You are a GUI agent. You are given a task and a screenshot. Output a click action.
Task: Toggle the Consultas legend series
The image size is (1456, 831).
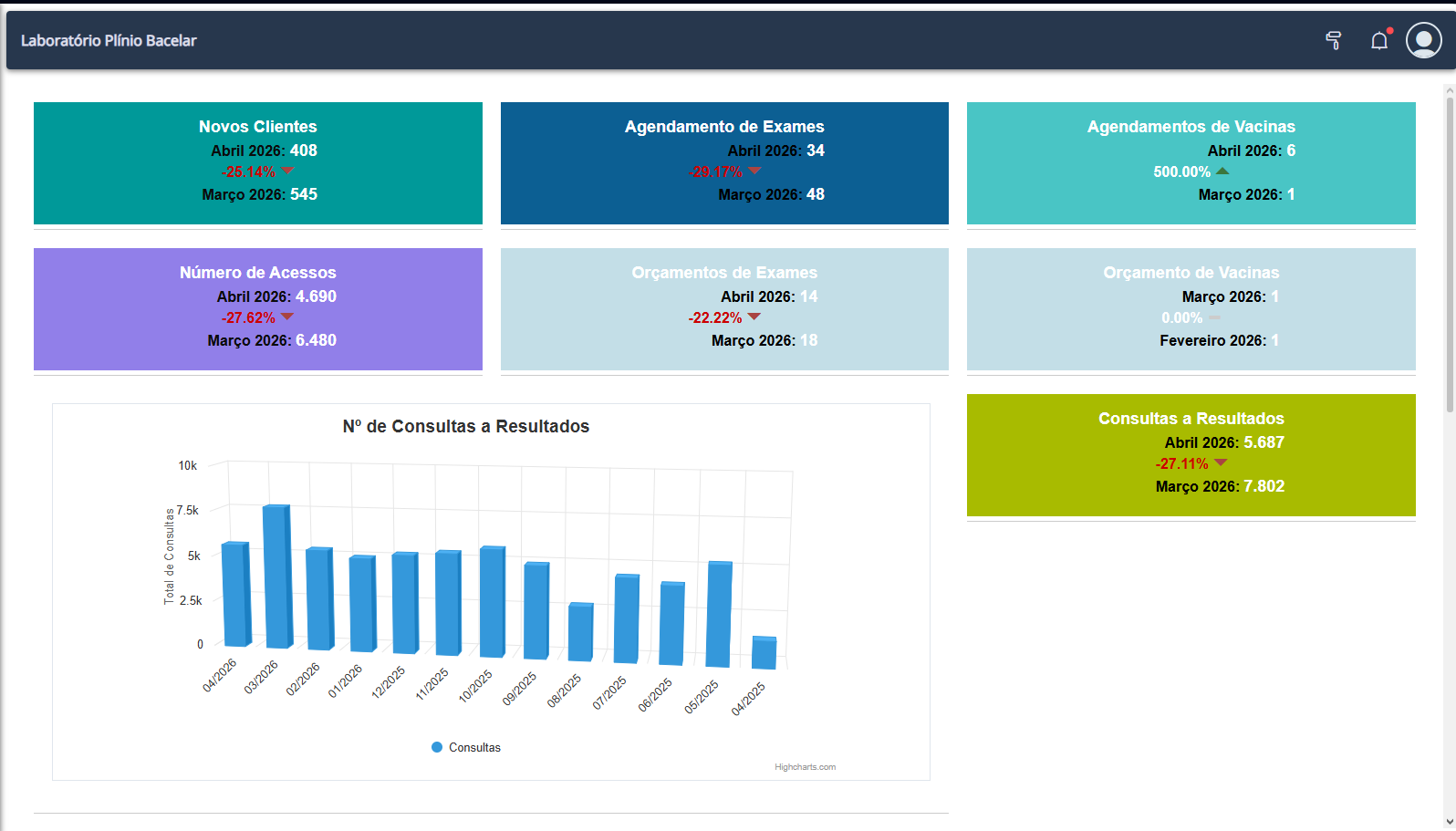pyautogui.click(x=466, y=747)
